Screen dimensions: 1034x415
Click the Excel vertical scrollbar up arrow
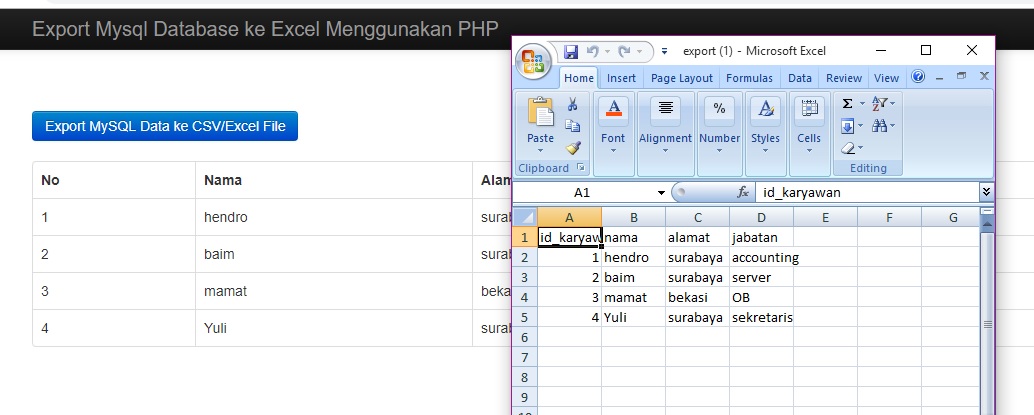click(987, 226)
